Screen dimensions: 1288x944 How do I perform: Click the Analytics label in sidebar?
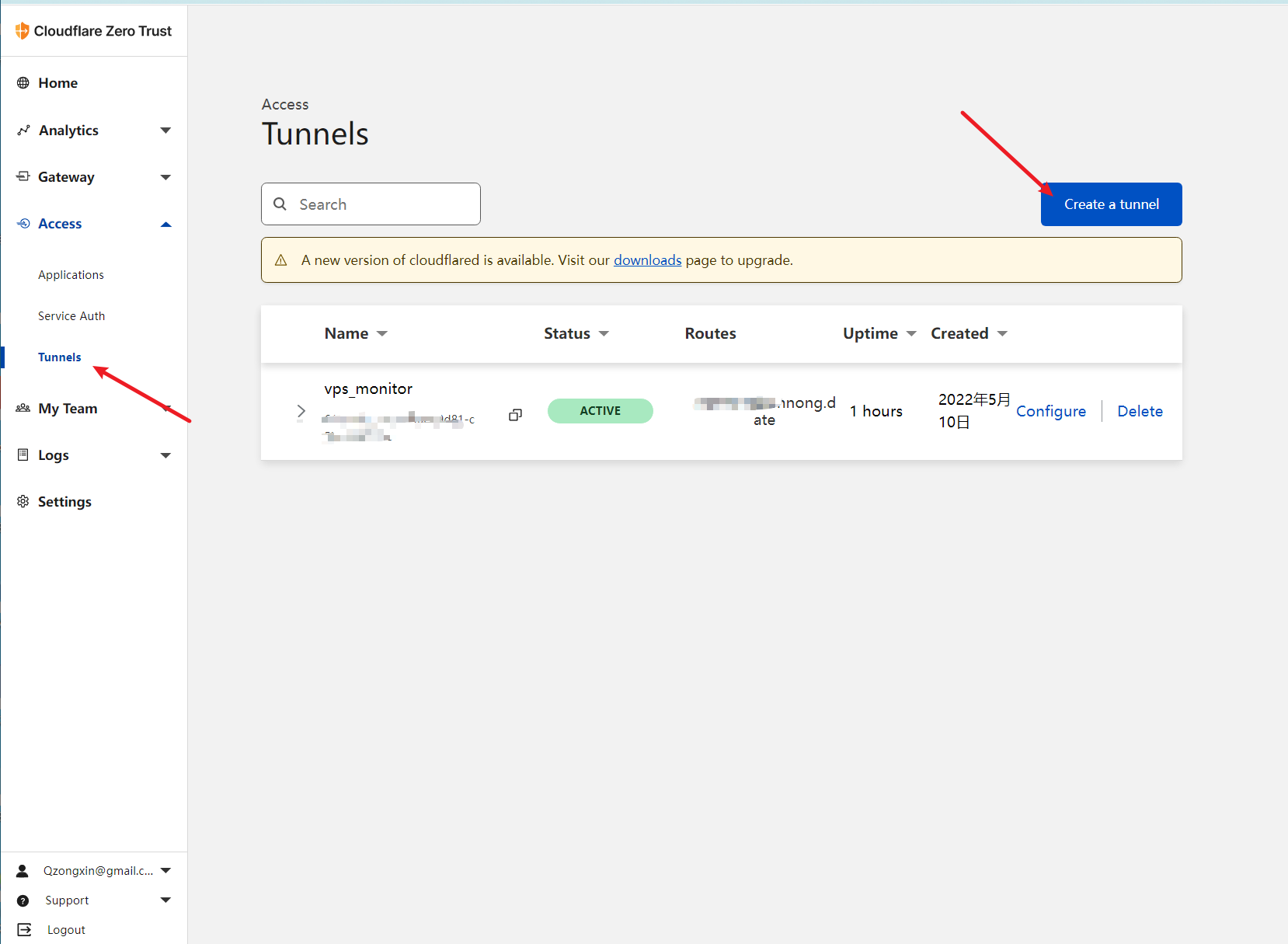point(68,131)
